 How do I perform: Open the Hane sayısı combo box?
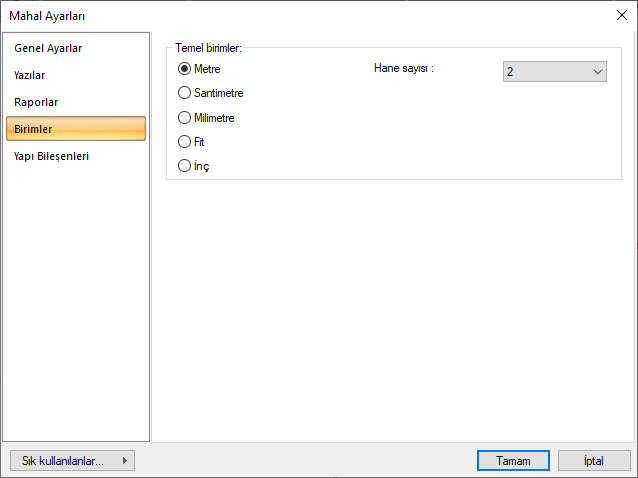(x=555, y=72)
